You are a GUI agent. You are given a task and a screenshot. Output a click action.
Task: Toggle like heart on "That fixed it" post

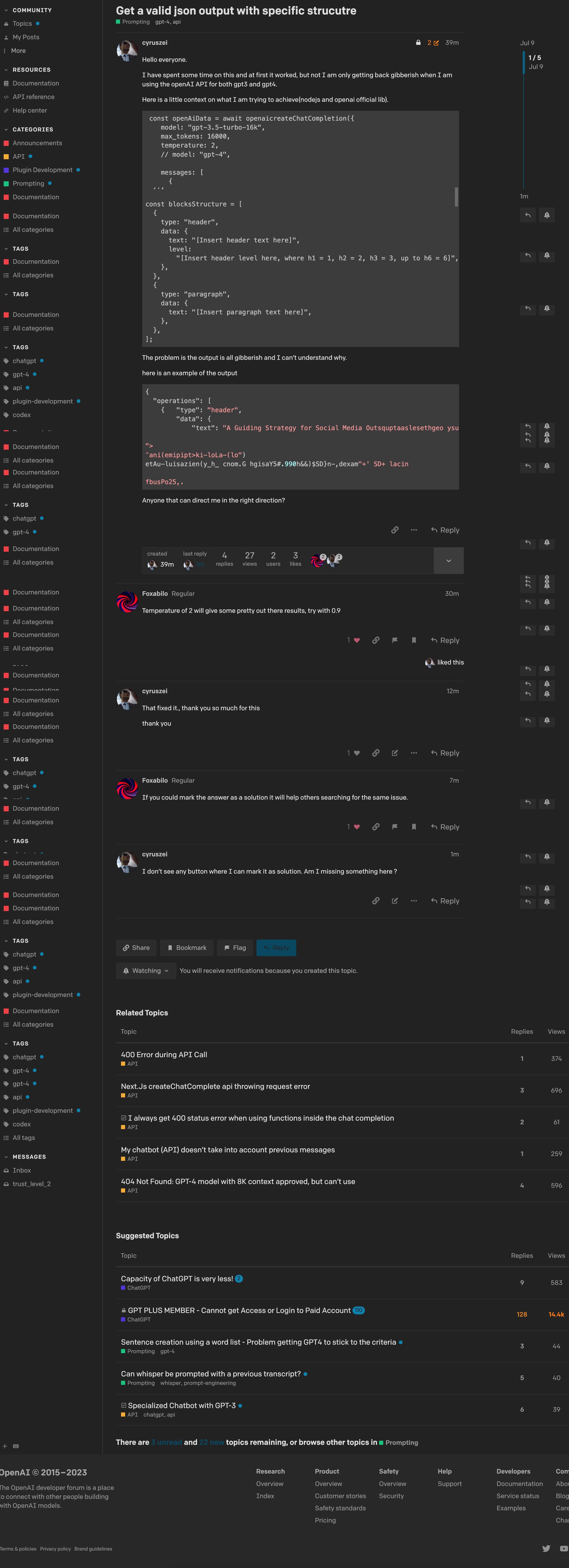[x=357, y=753]
